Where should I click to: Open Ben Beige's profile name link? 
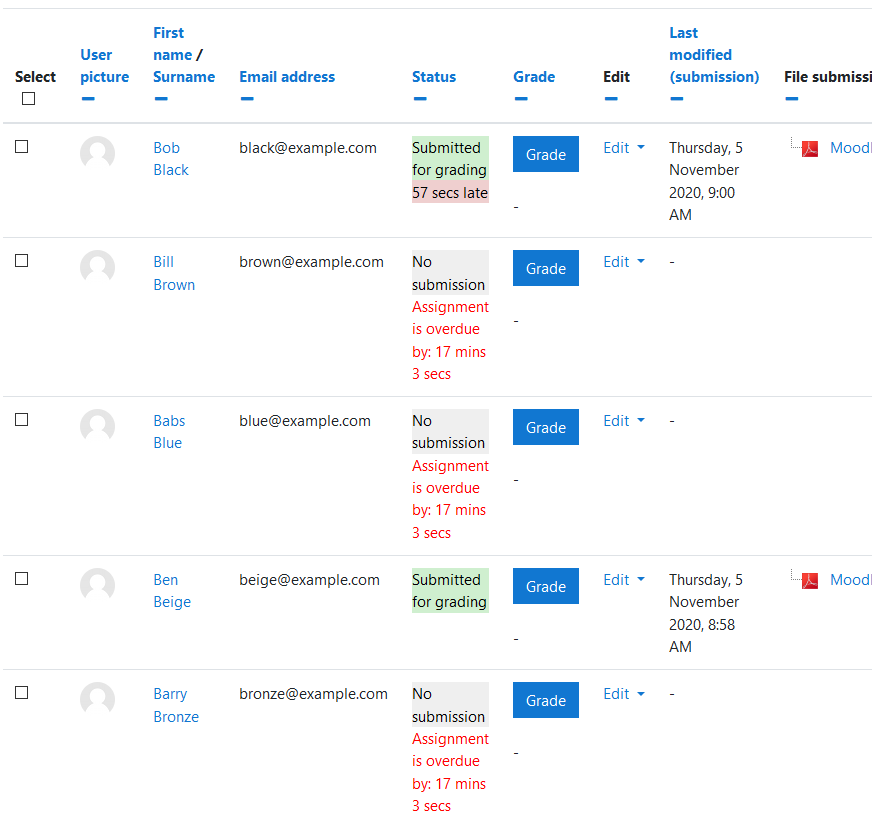point(172,591)
